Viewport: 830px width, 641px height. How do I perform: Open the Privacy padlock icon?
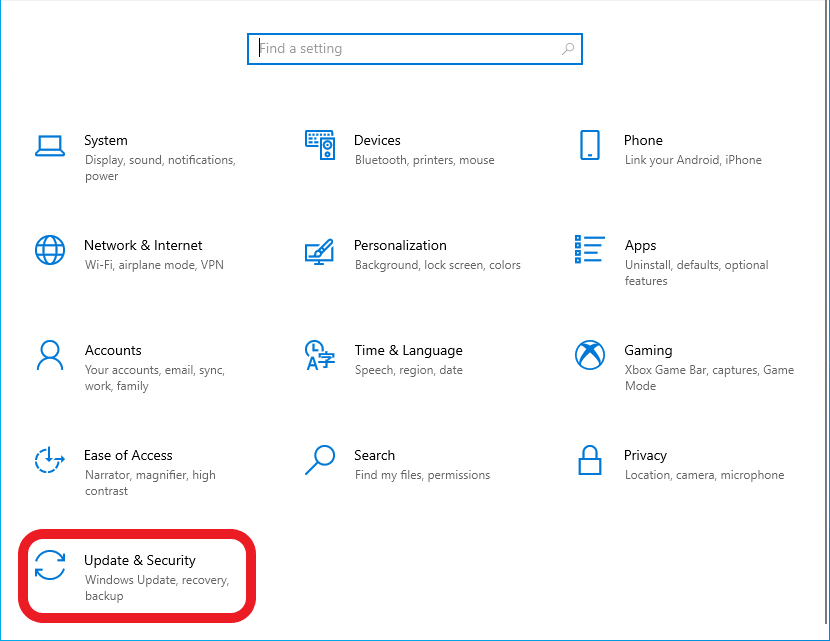coord(590,460)
